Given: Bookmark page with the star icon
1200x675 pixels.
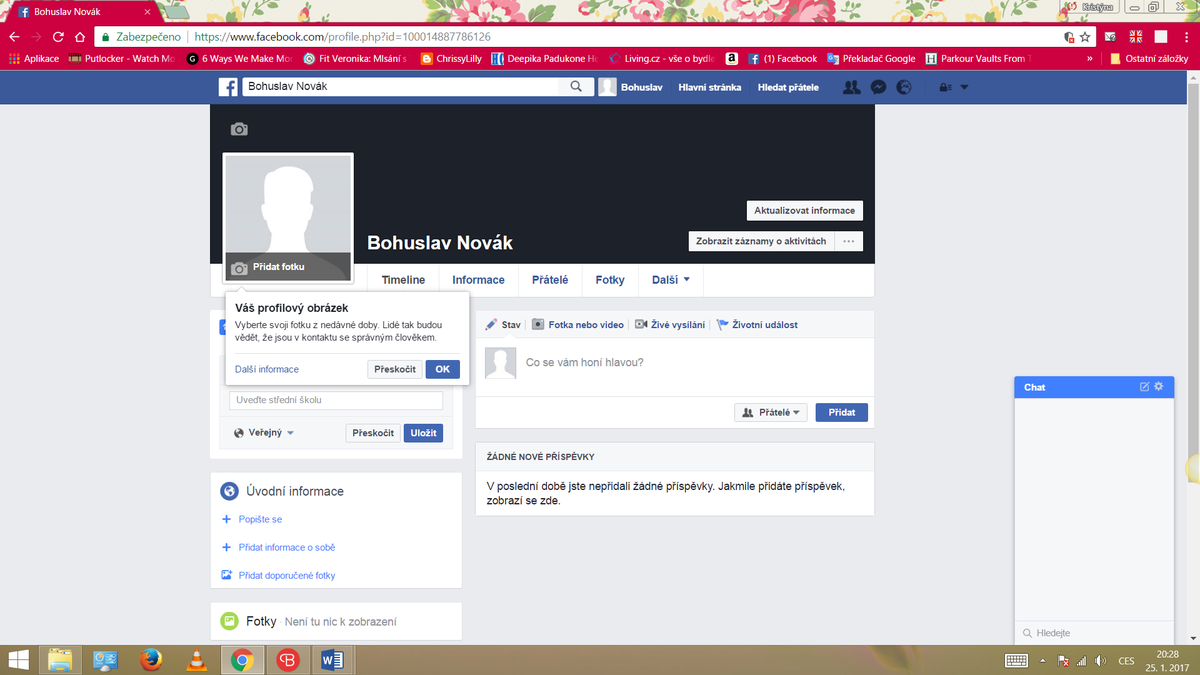Looking at the screenshot, I should 1085,36.
